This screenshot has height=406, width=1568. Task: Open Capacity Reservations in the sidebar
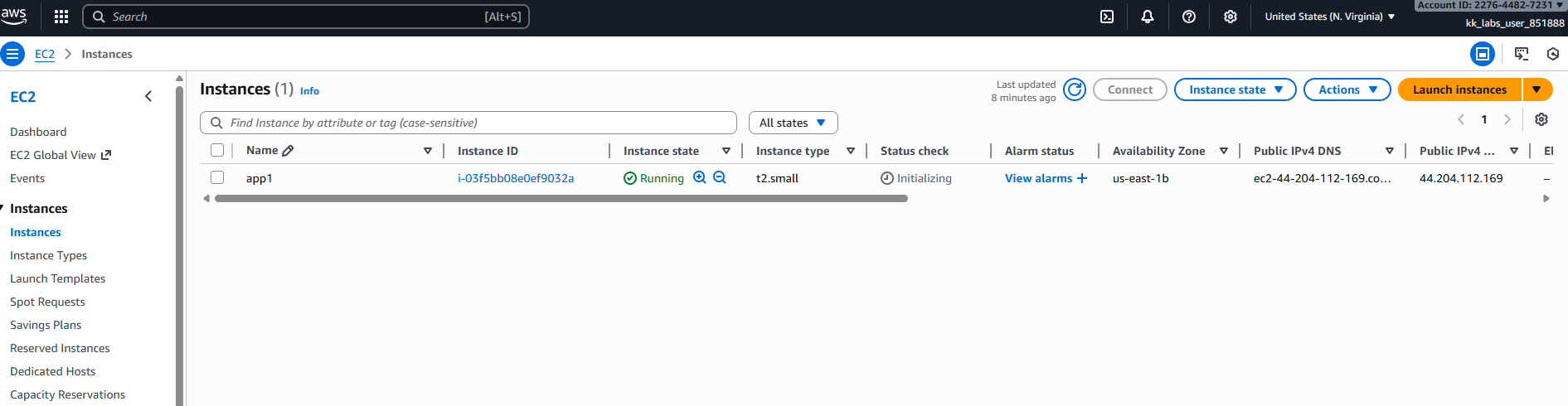[x=67, y=394]
